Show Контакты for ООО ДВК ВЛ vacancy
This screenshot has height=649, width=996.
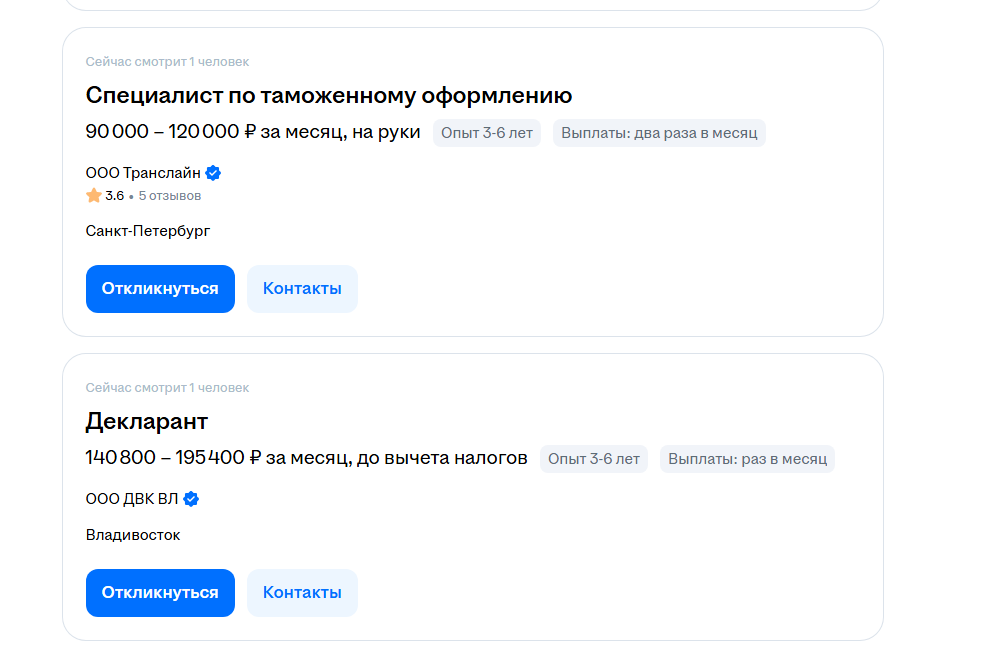click(x=302, y=593)
